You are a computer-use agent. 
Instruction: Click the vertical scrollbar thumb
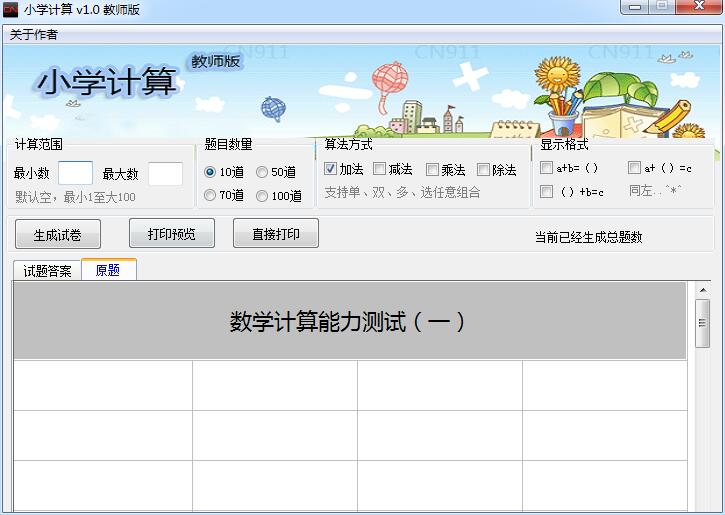click(x=703, y=323)
